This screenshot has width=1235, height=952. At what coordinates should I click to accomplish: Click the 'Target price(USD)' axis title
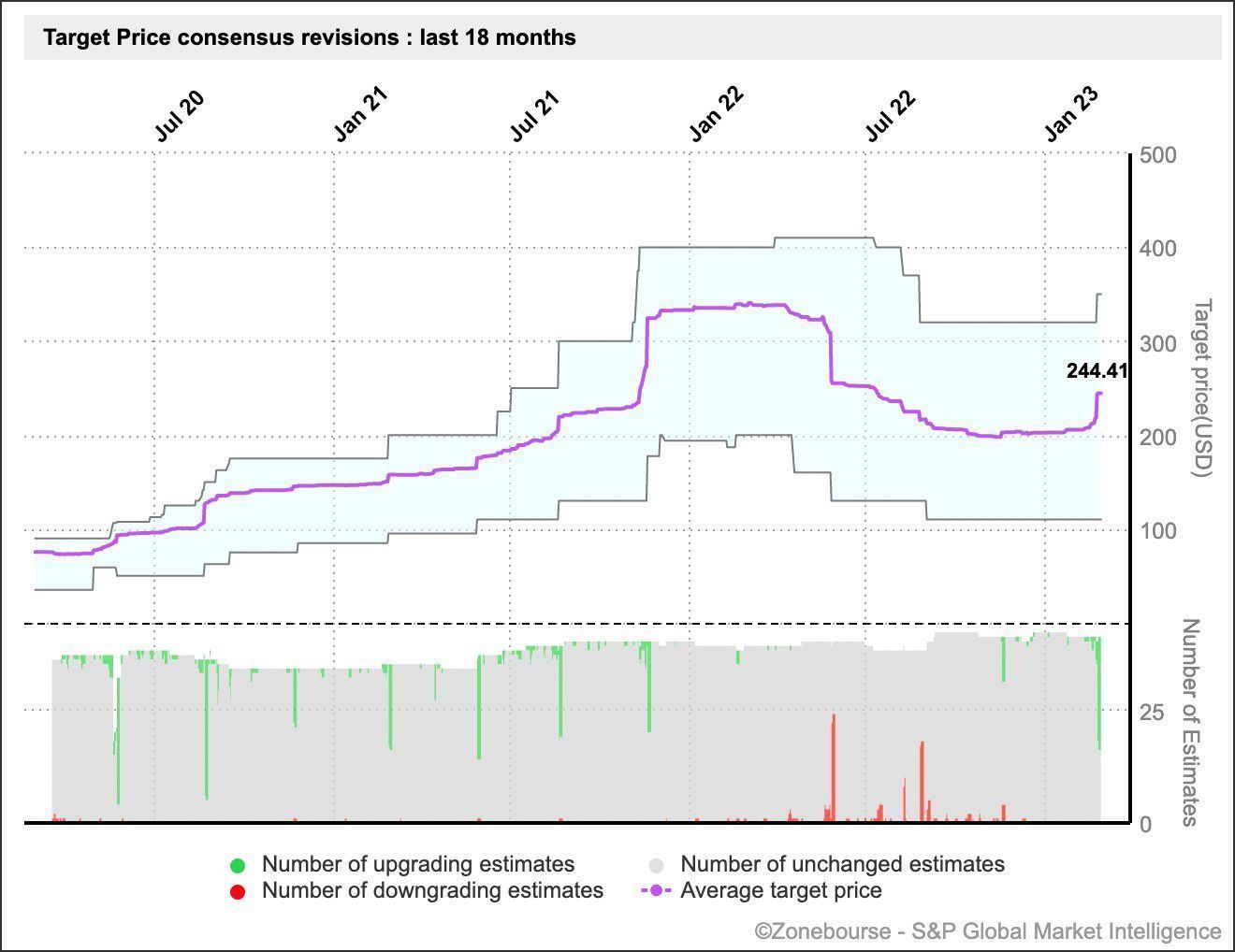(x=1202, y=387)
